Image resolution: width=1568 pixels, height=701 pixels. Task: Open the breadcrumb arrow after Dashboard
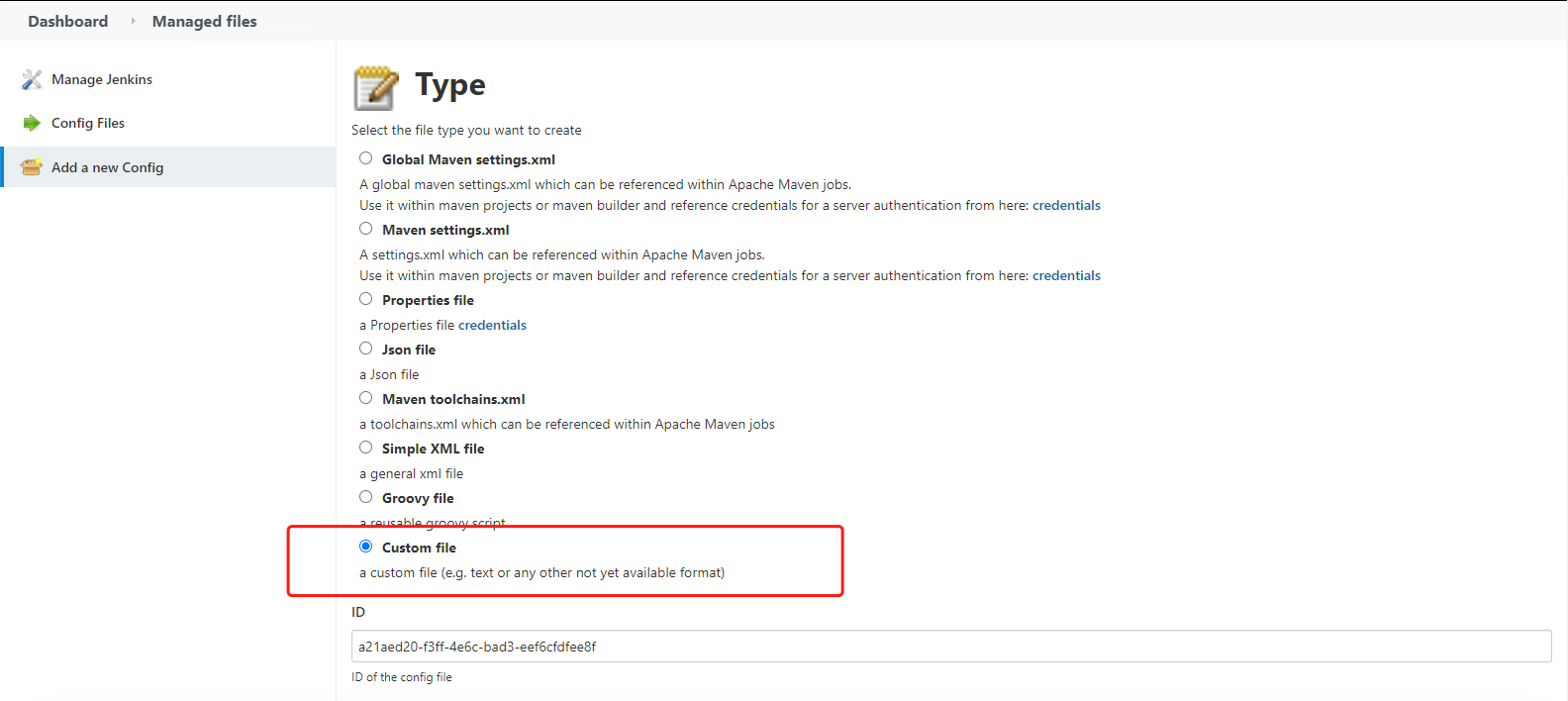(133, 21)
